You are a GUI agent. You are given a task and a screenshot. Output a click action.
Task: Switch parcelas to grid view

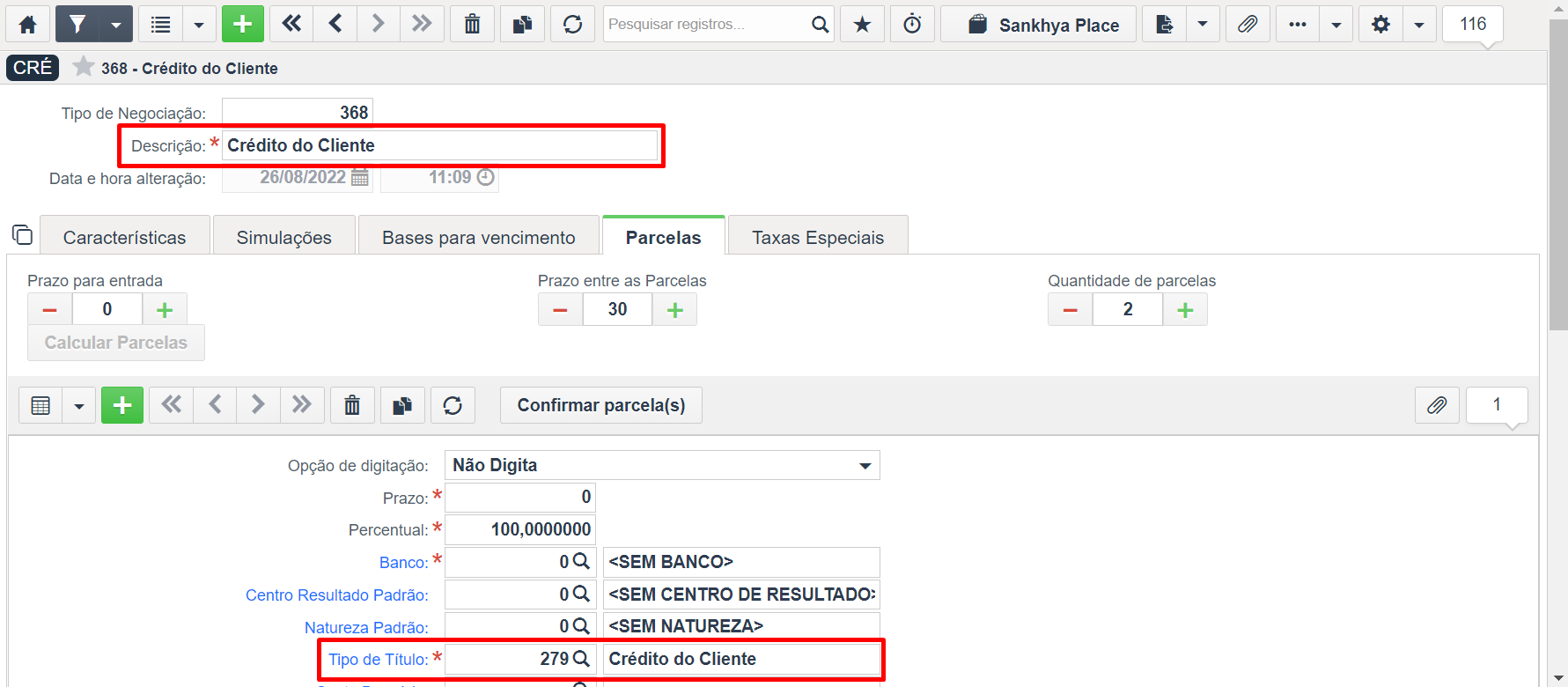point(40,405)
